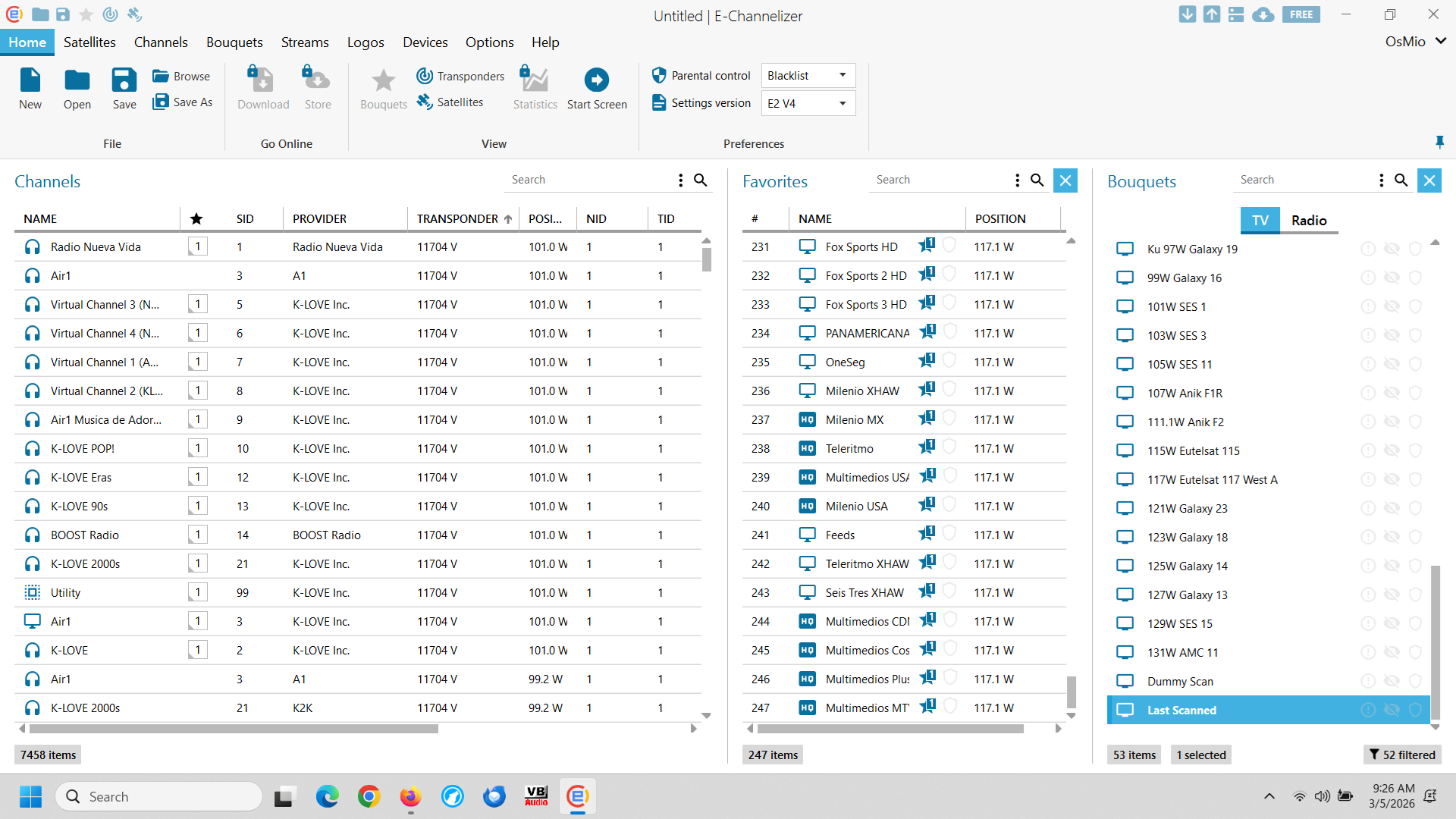Viewport: 1456px width, 819px height.
Task: Close the Bouquets panel
Action: pyautogui.click(x=1429, y=180)
